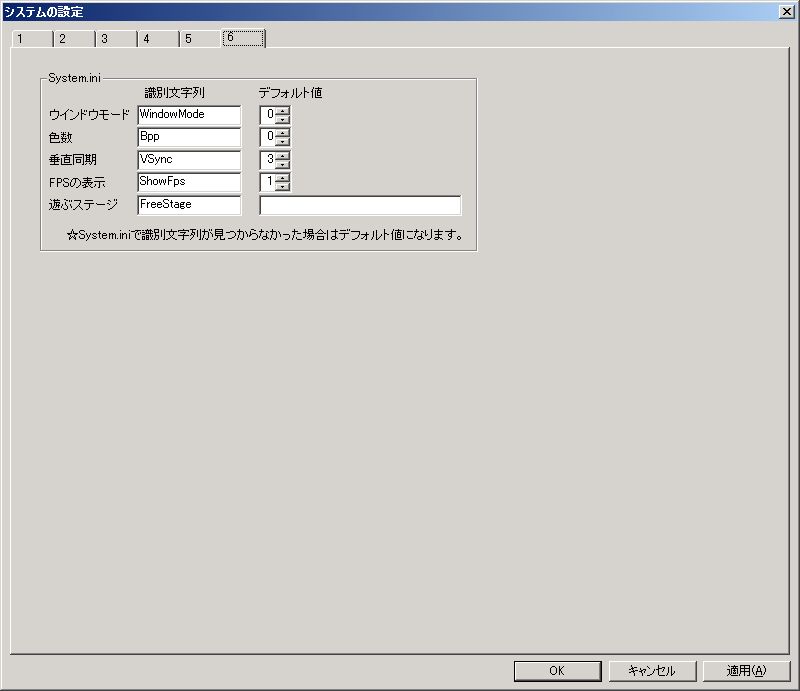
Task: Click the empty FreeStage default value field
Action: [360, 205]
